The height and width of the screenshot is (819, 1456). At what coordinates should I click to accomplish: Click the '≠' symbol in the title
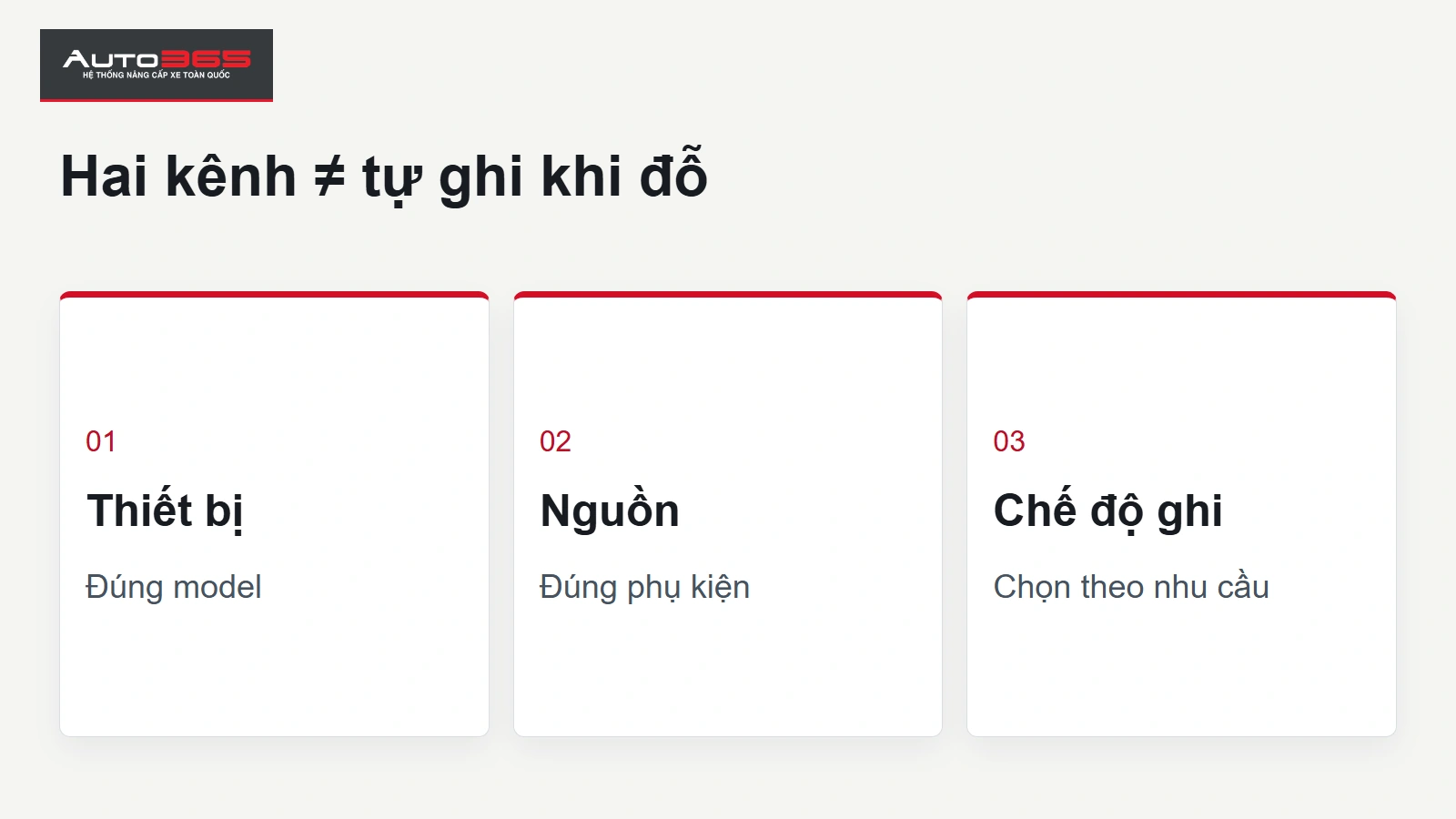click(329, 177)
